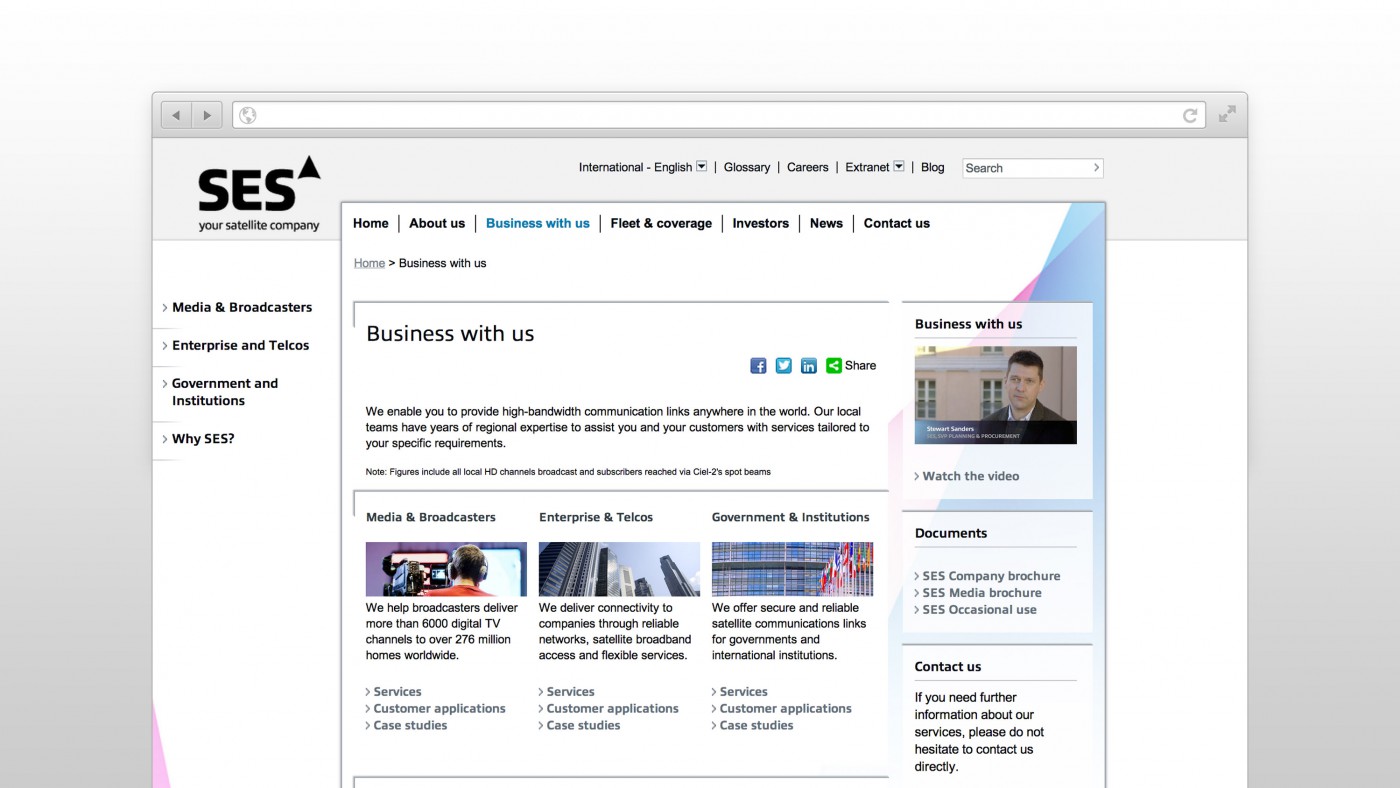Click the Government & Institutions flags image
Viewport: 1400px width, 788px height.
[792, 569]
